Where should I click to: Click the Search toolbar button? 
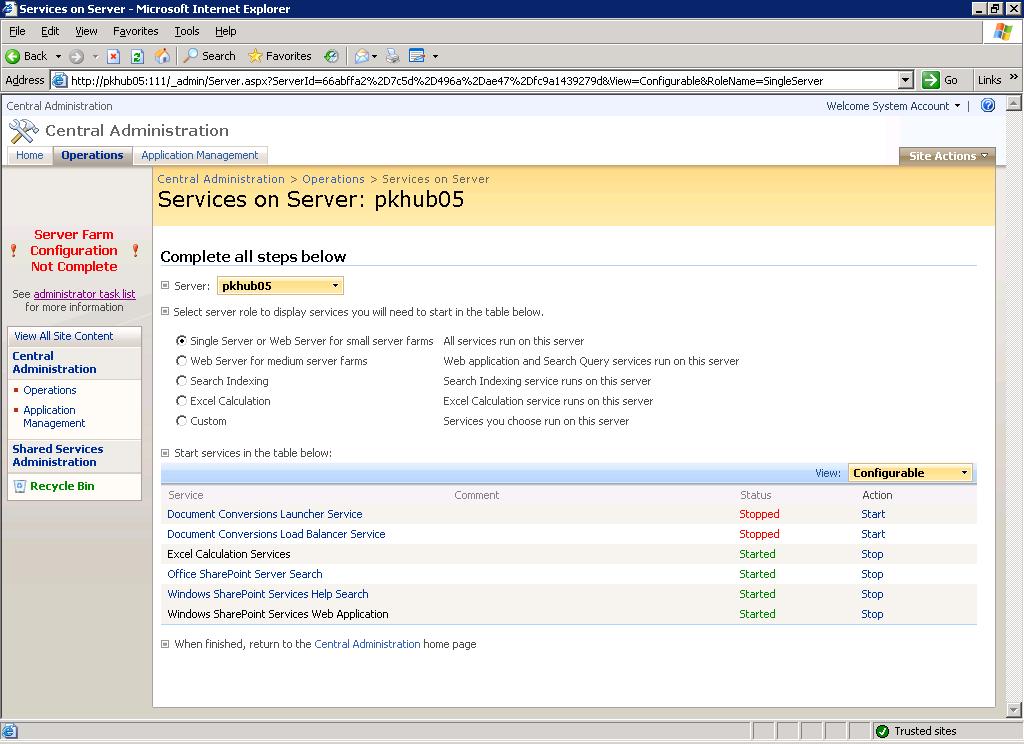click(210, 56)
